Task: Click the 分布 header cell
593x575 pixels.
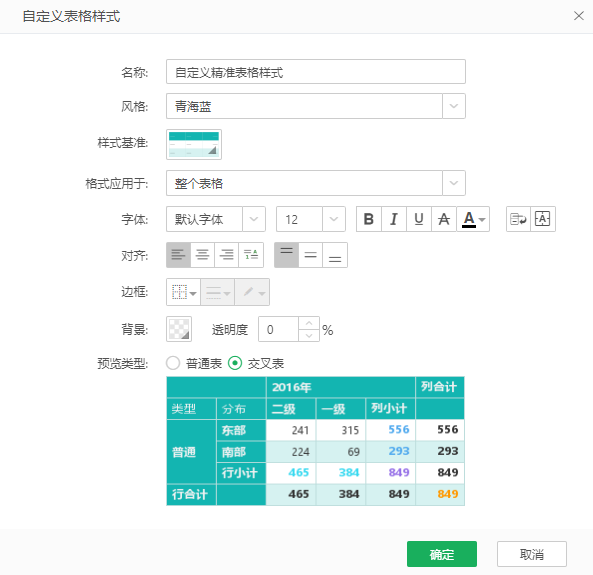Action: click(241, 409)
